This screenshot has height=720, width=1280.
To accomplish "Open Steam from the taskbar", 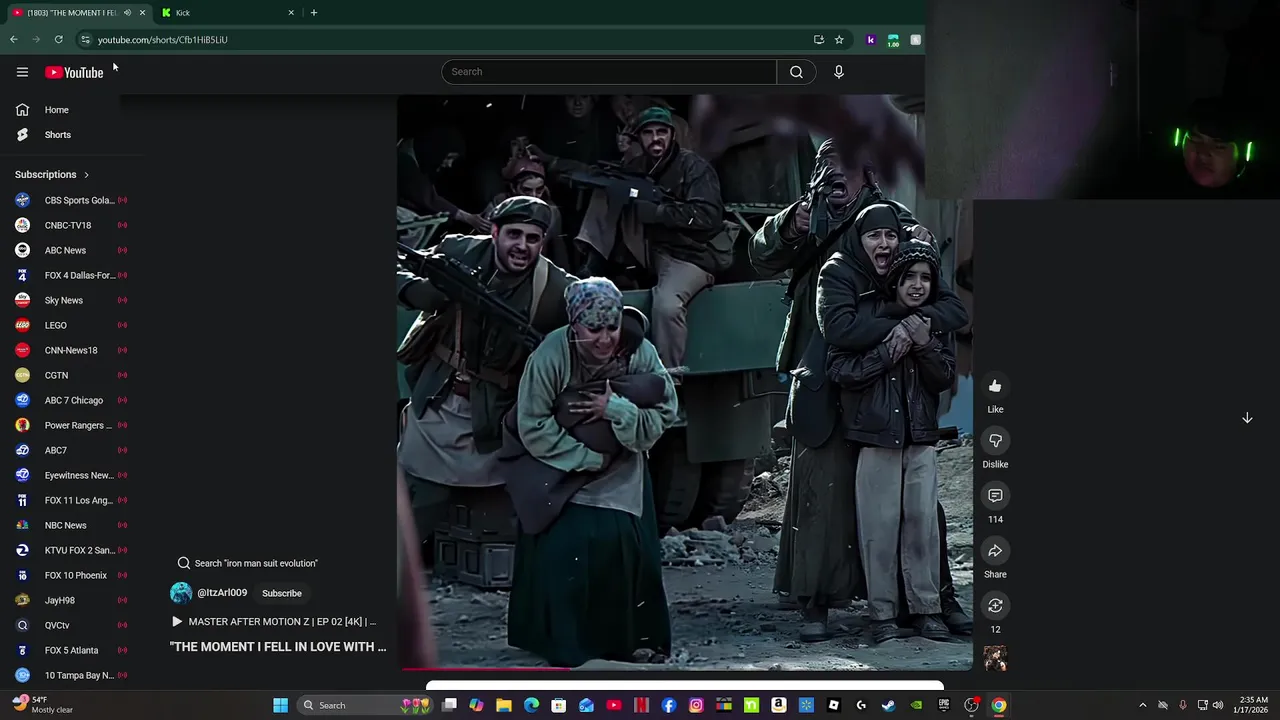I will pyautogui.click(x=888, y=705).
